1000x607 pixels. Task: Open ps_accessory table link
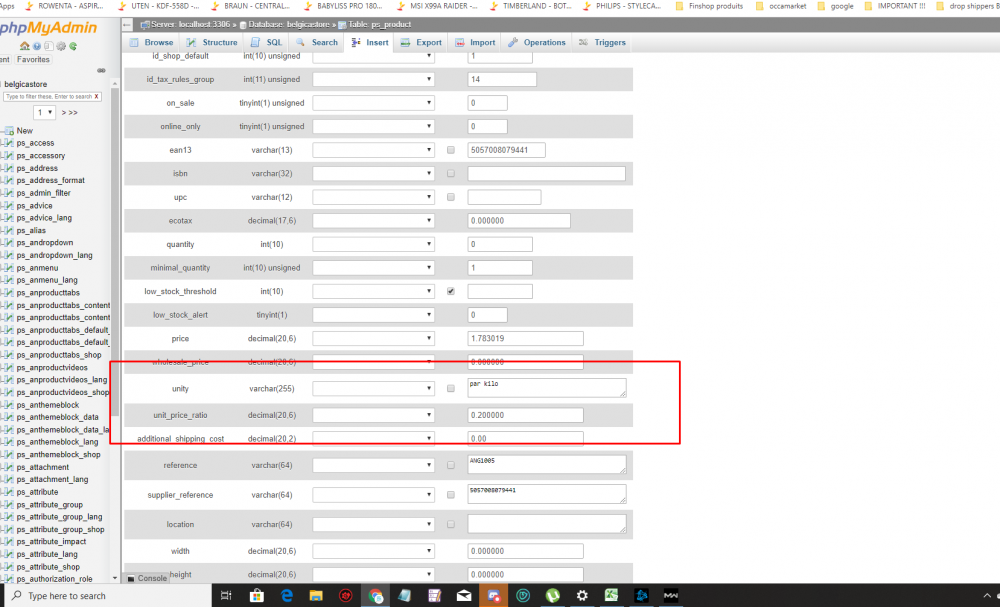(41, 156)
